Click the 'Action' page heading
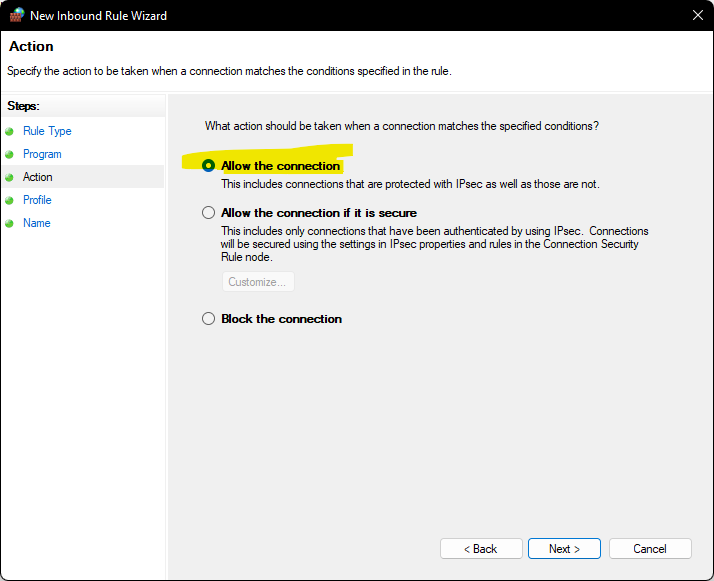Screen dimensions: 714x581 coord(31,46)
